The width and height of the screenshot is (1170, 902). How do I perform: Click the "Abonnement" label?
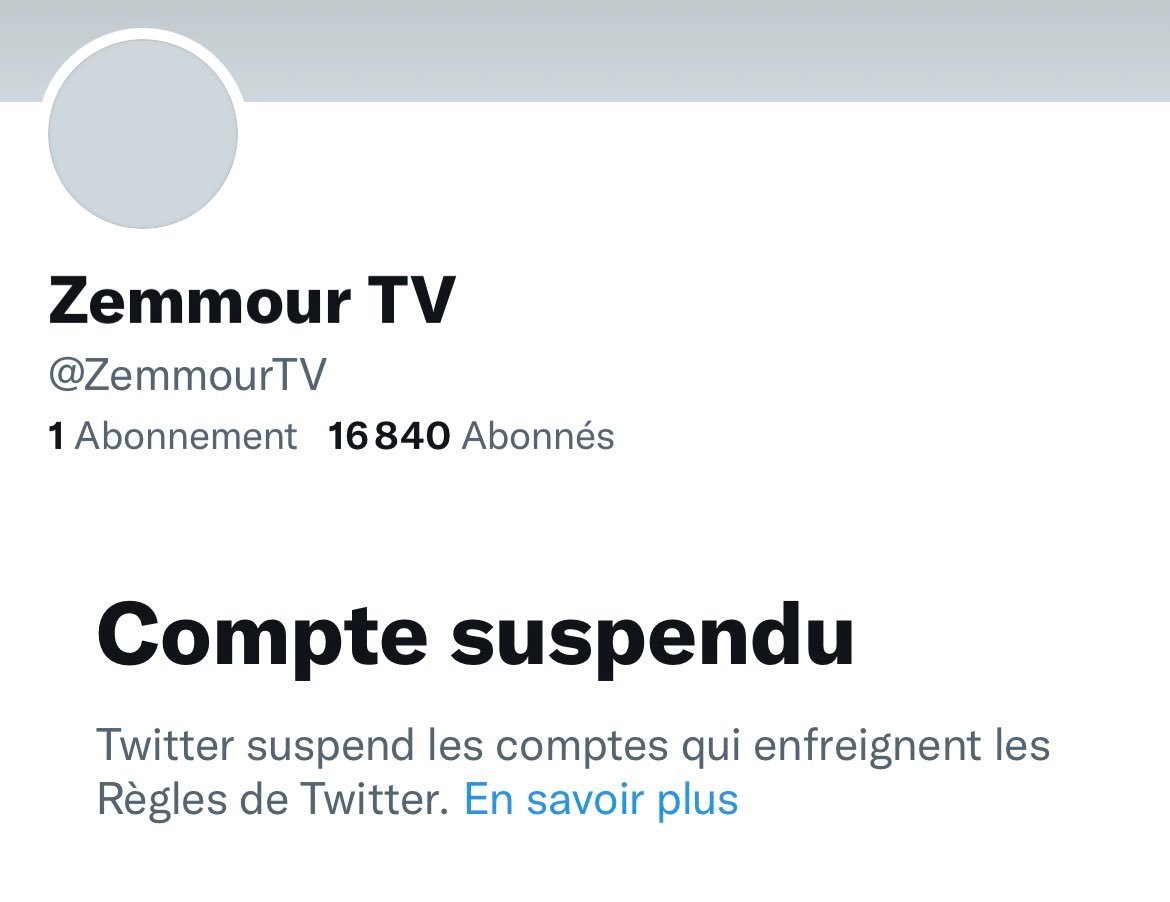point(186,436)
